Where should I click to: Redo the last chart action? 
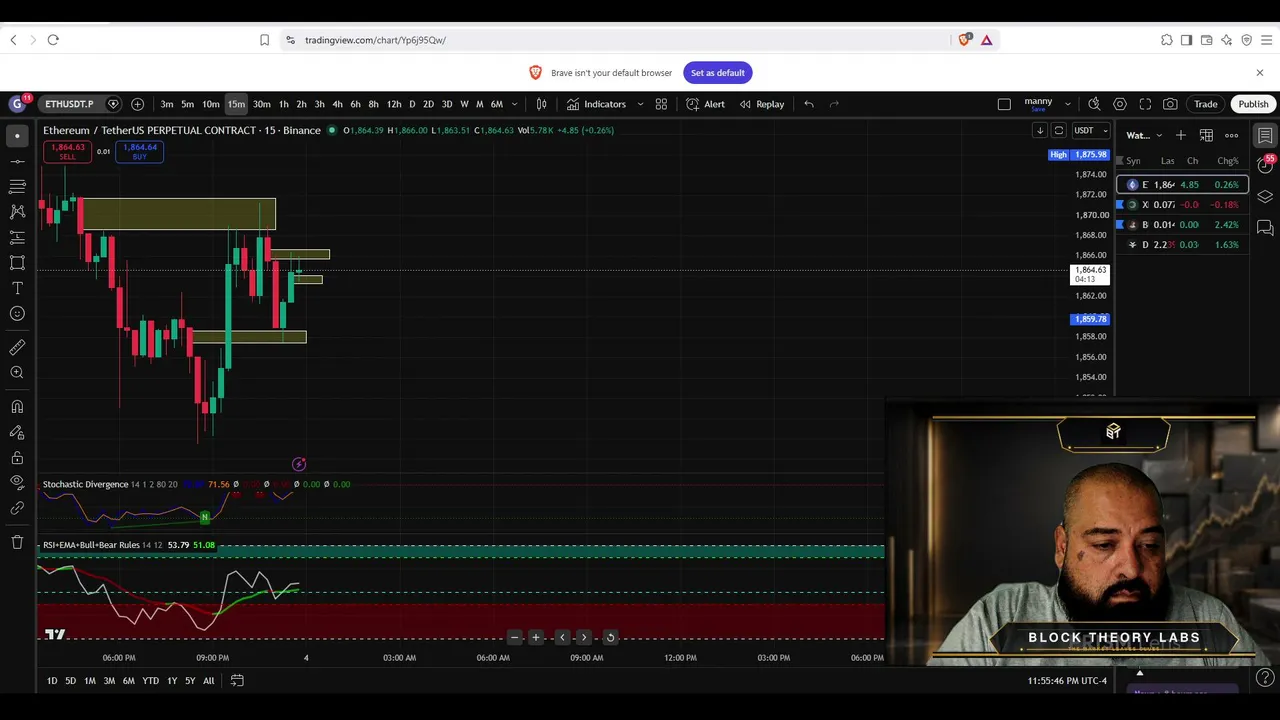834,104
